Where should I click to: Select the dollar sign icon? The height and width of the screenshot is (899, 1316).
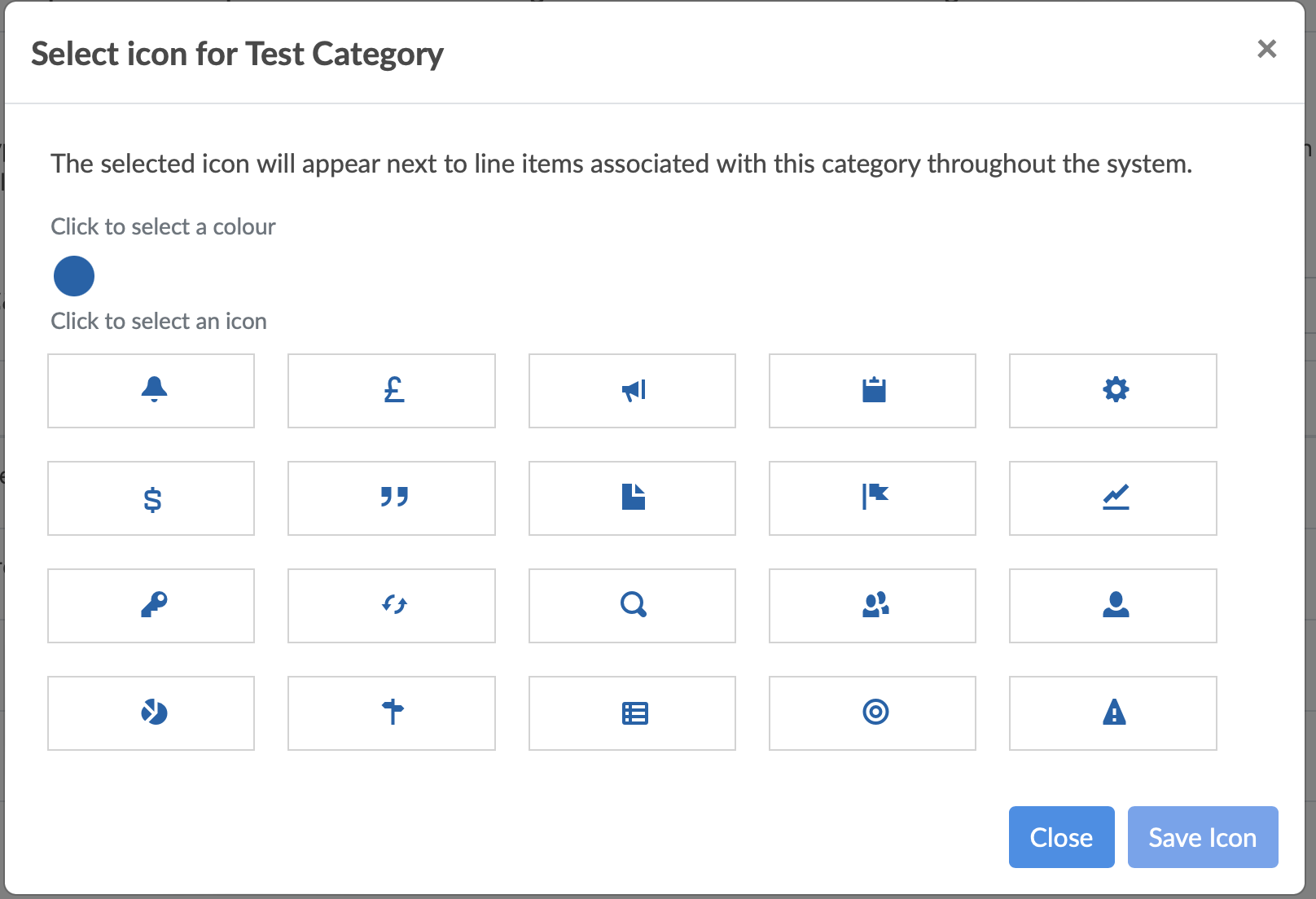pyautogui.click(x=151, y=498)
